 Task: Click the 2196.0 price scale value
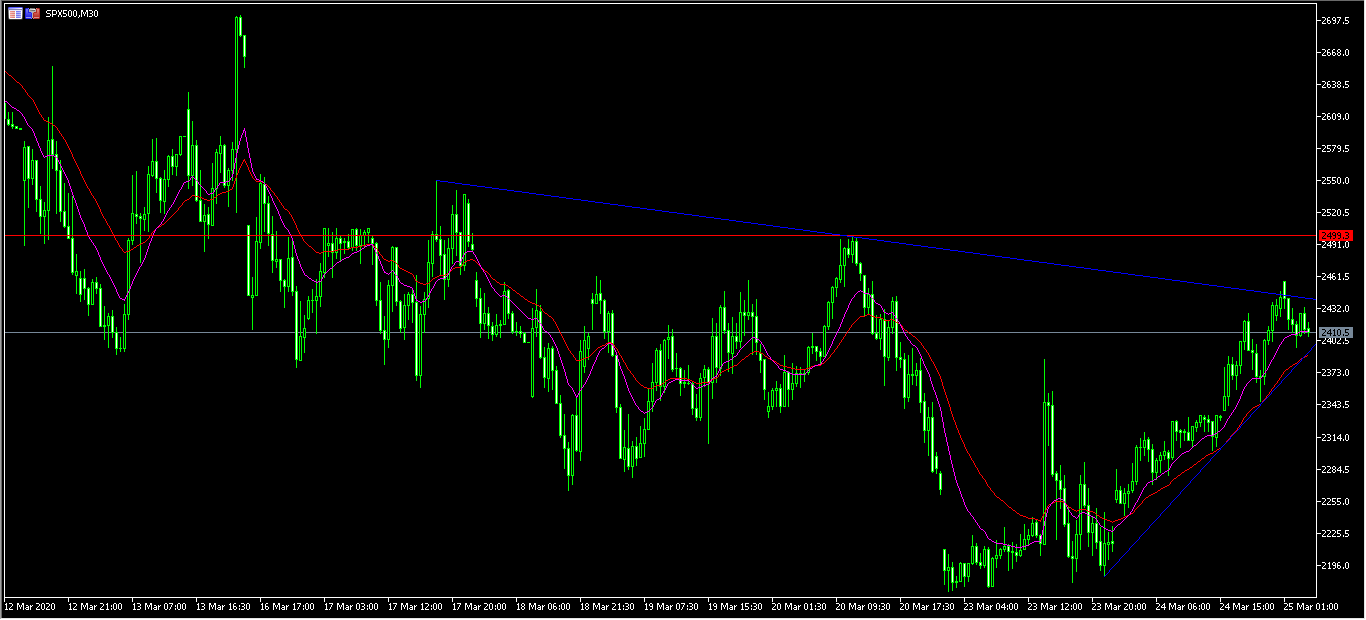click(x=1336, y=565)
